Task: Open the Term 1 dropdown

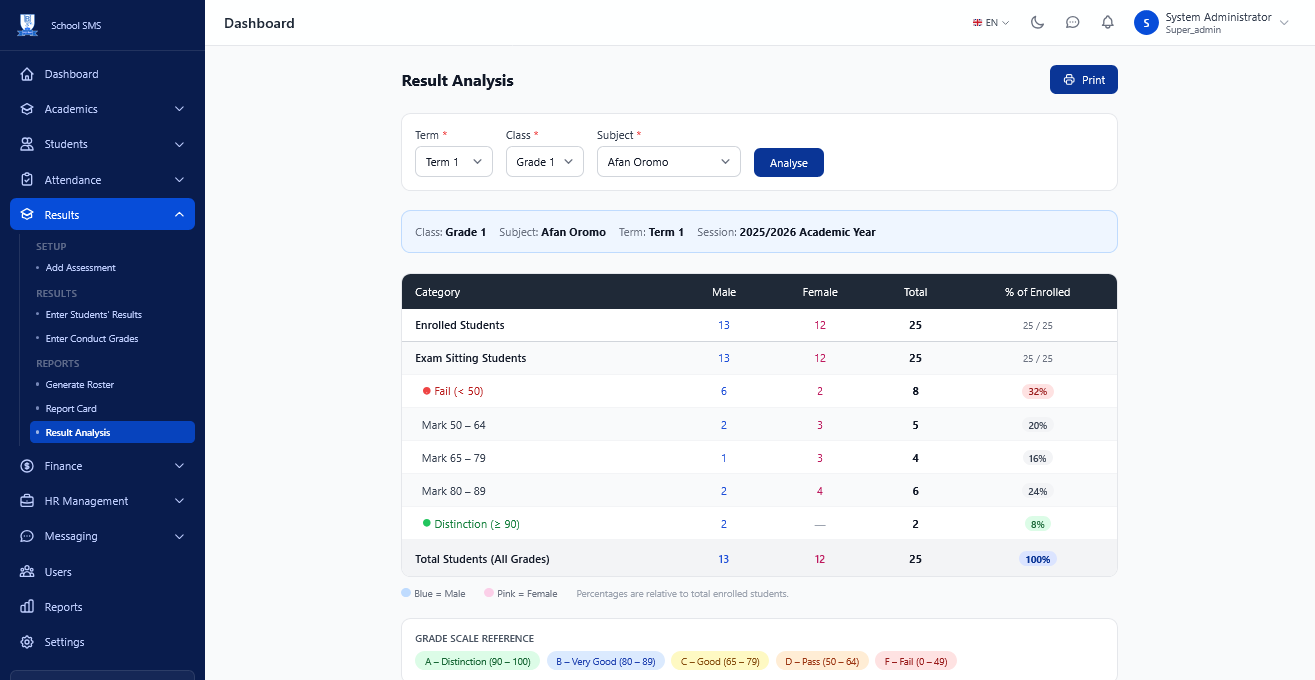Action: click(x=454, y=162)
